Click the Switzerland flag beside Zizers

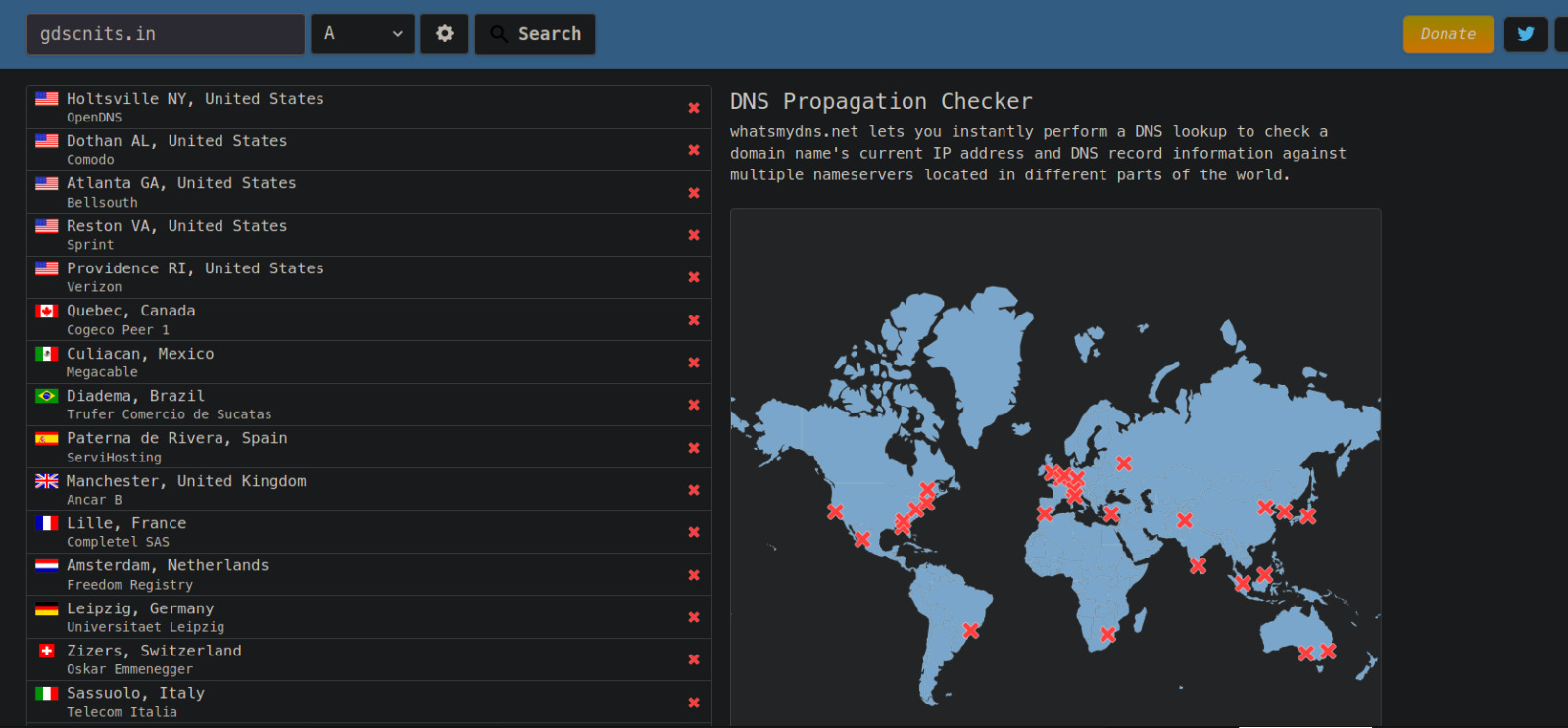point(47,651)
